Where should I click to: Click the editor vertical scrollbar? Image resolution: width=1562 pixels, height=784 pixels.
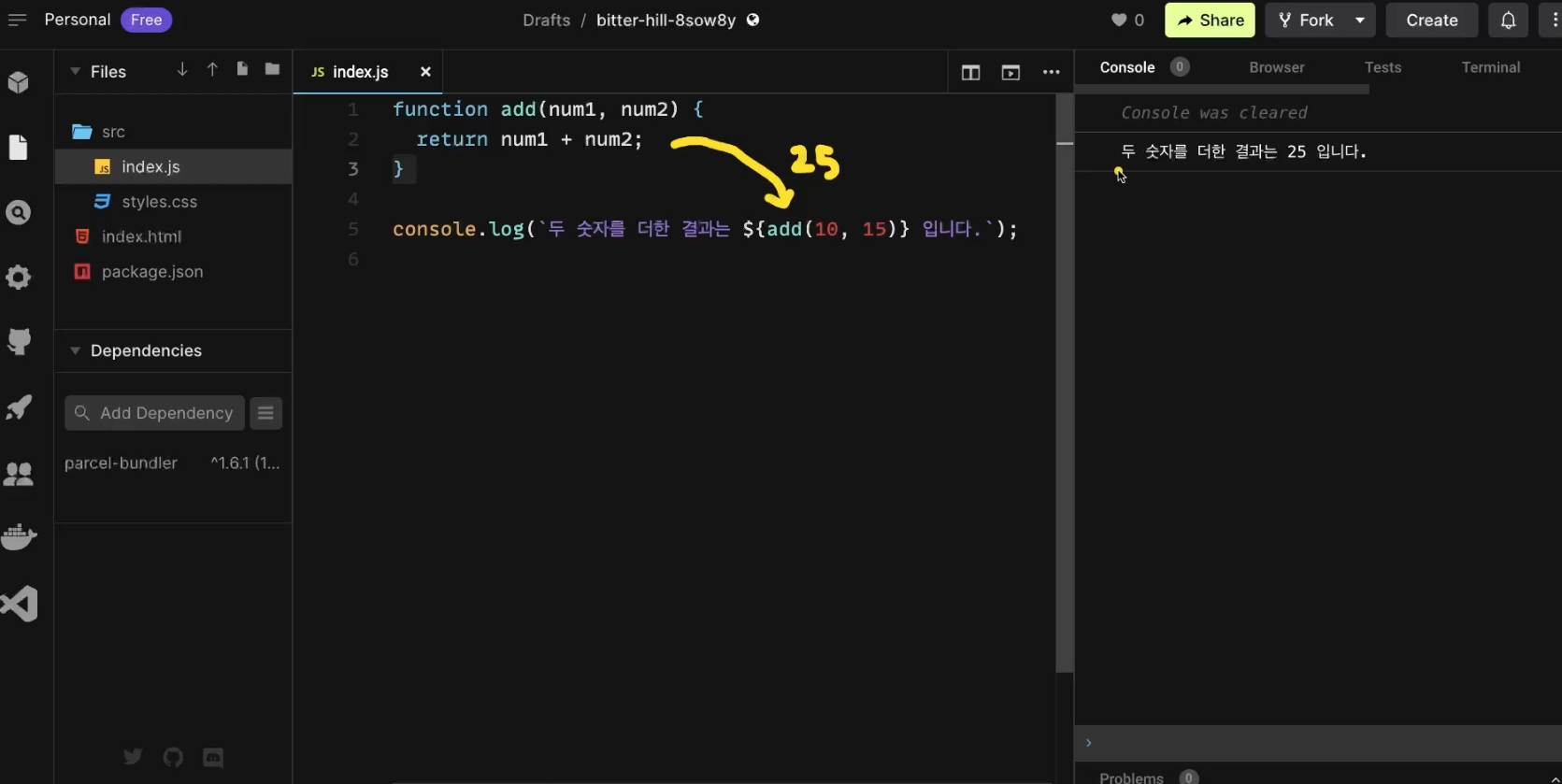pyautogui.click(x=1065, y=383)
